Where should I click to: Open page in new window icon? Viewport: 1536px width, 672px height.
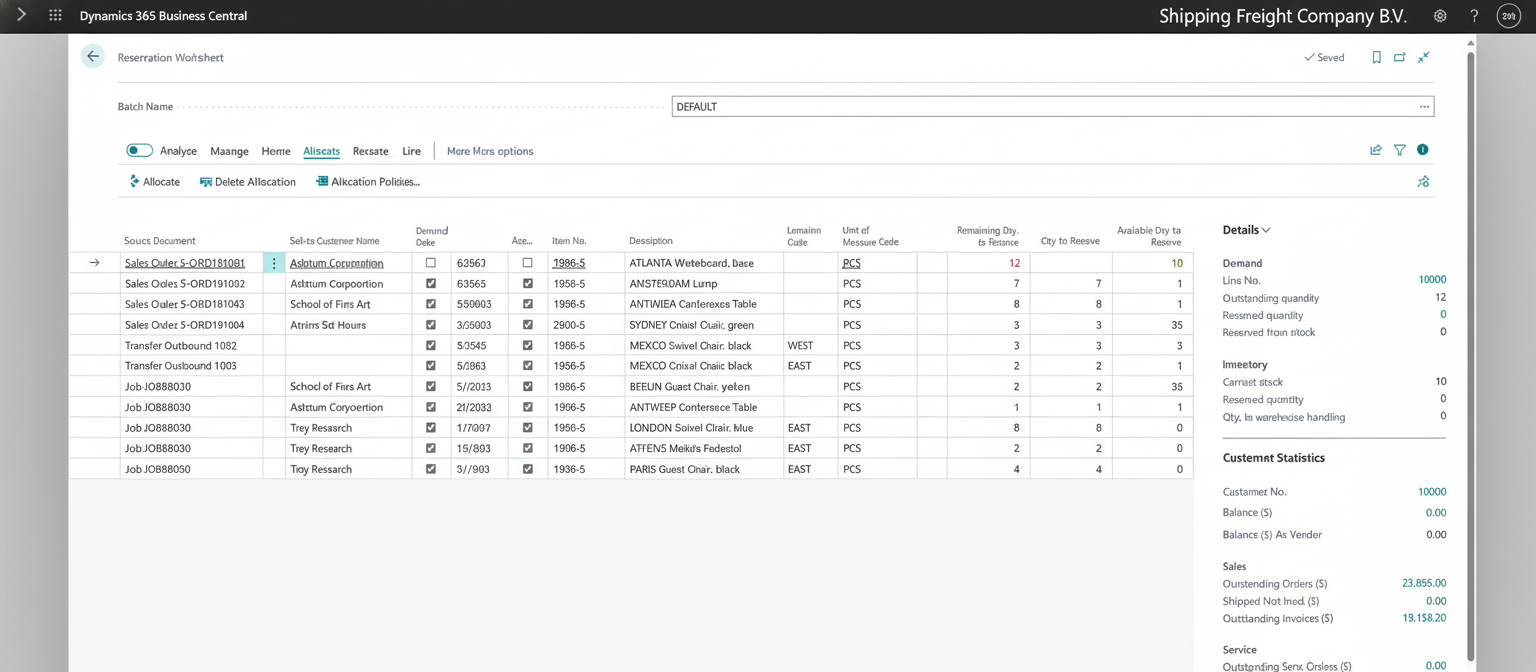click(1399, 58)
